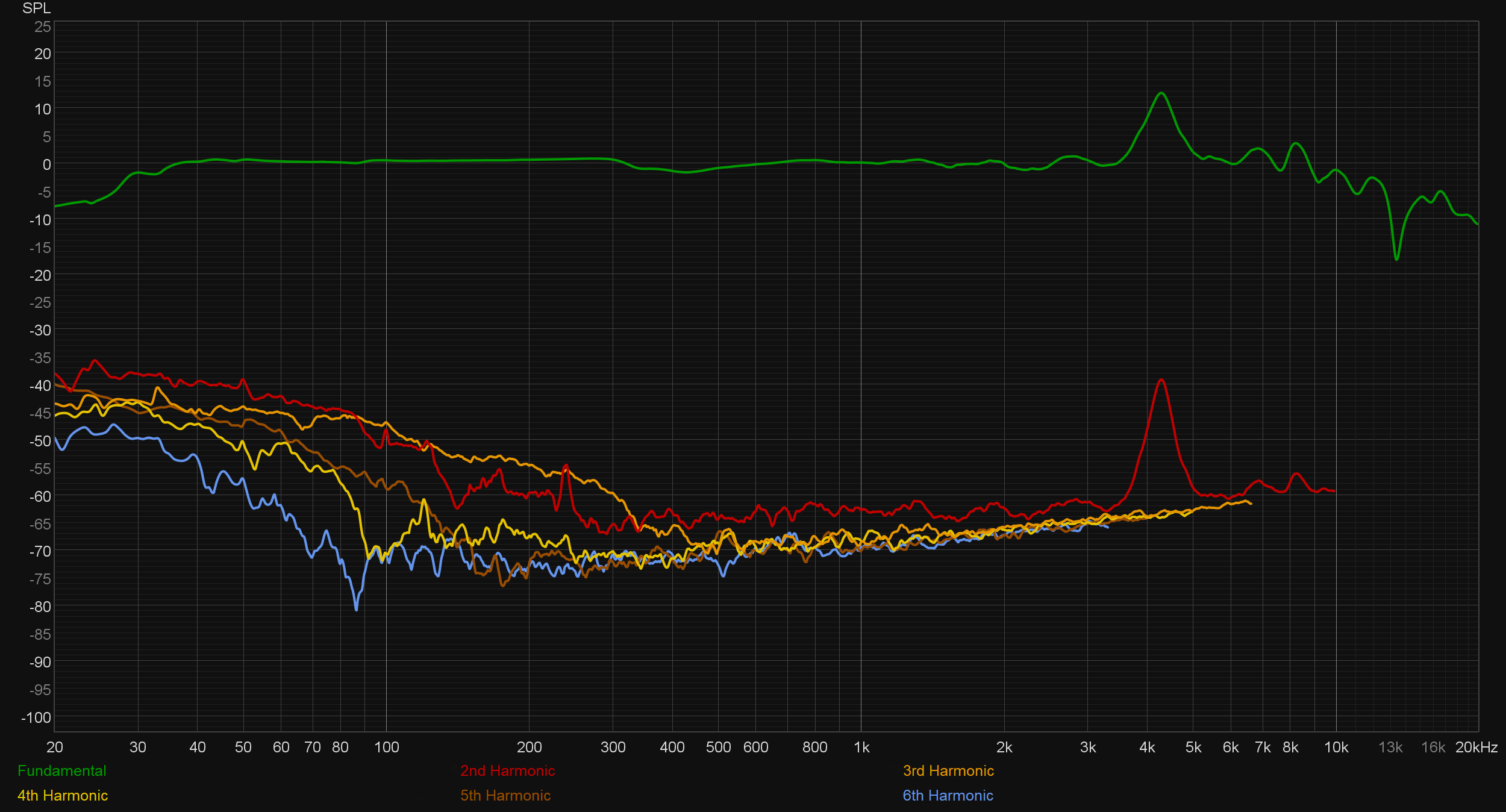Click the SPL axis title
Viewport: 1506px width, 812px height.
point(36,8)
